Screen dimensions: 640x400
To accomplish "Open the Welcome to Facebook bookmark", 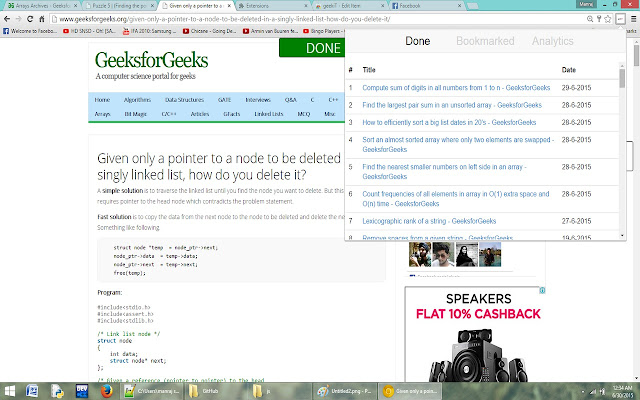I will [x=30, y=31].
